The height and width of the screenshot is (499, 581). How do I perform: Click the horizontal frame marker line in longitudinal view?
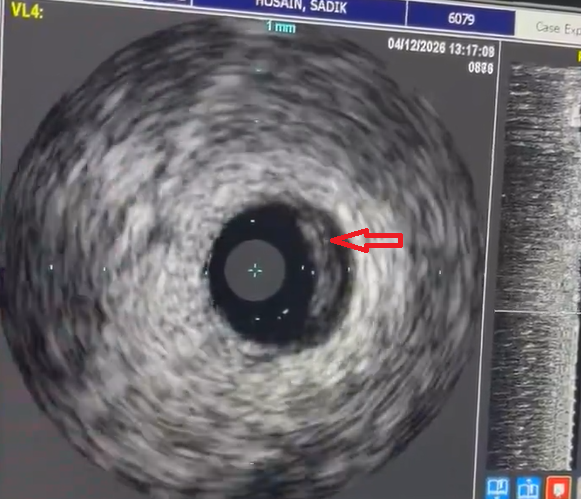click(x=538, y=312)
